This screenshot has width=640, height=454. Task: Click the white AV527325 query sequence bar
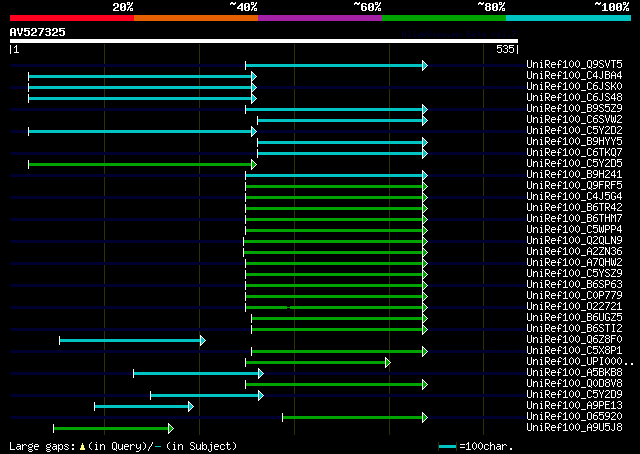[x=264, y=41]
